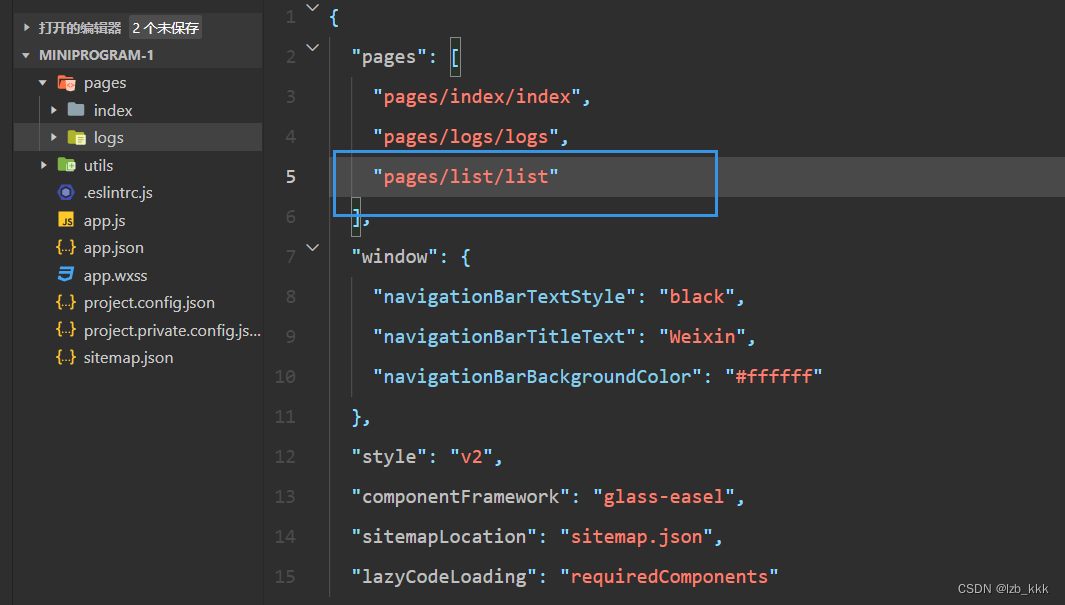Click line number 15 in gutter
Screen dimensions: 1065x605
(x=285, y=577)
